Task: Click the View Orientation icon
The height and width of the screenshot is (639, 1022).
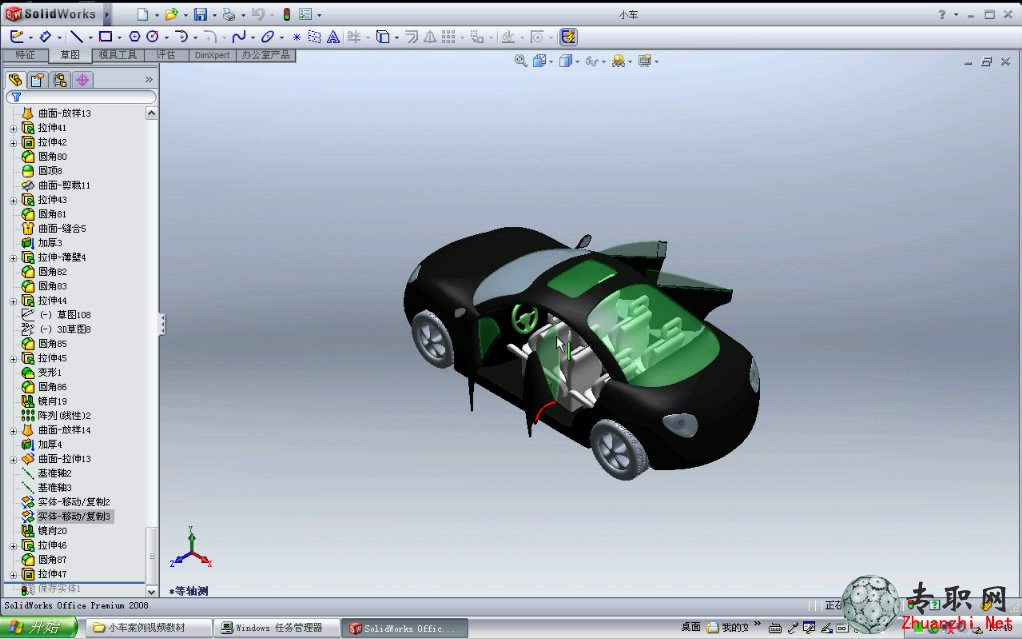Action: click(539, 61)
